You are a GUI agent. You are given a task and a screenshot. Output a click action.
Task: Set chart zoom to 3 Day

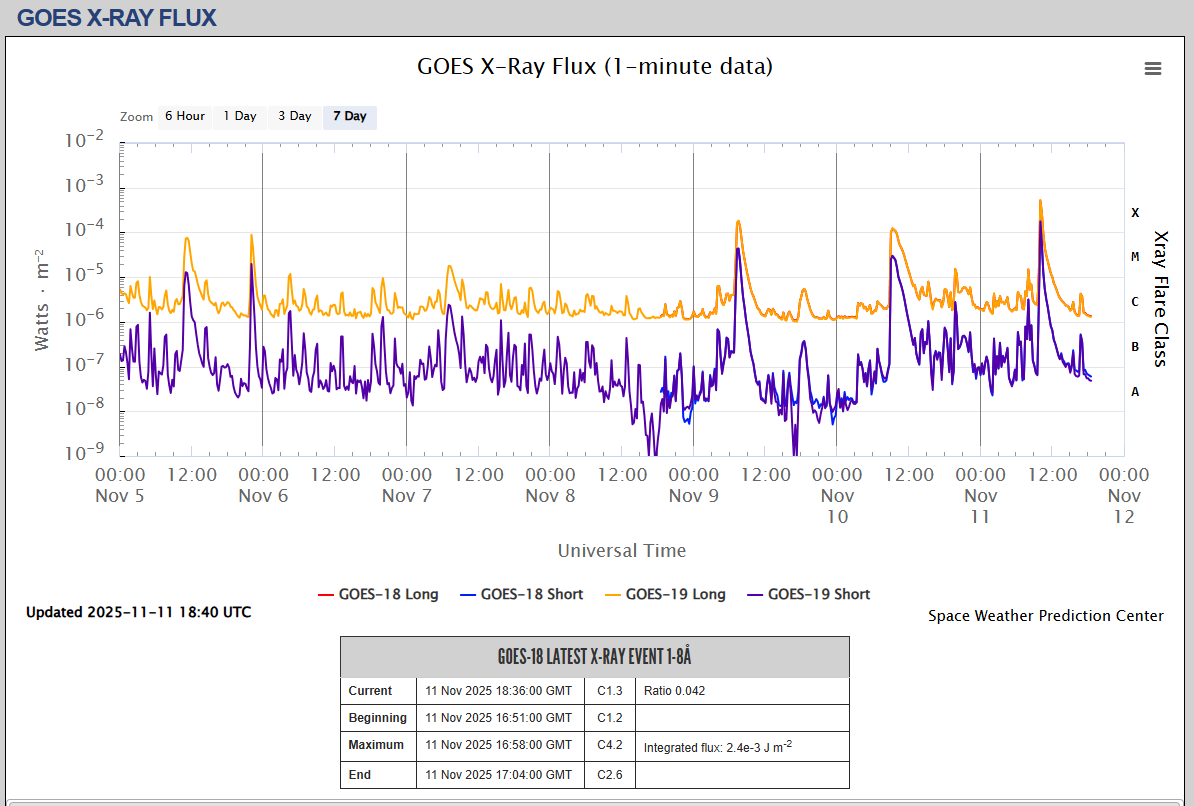coord(295,116)
